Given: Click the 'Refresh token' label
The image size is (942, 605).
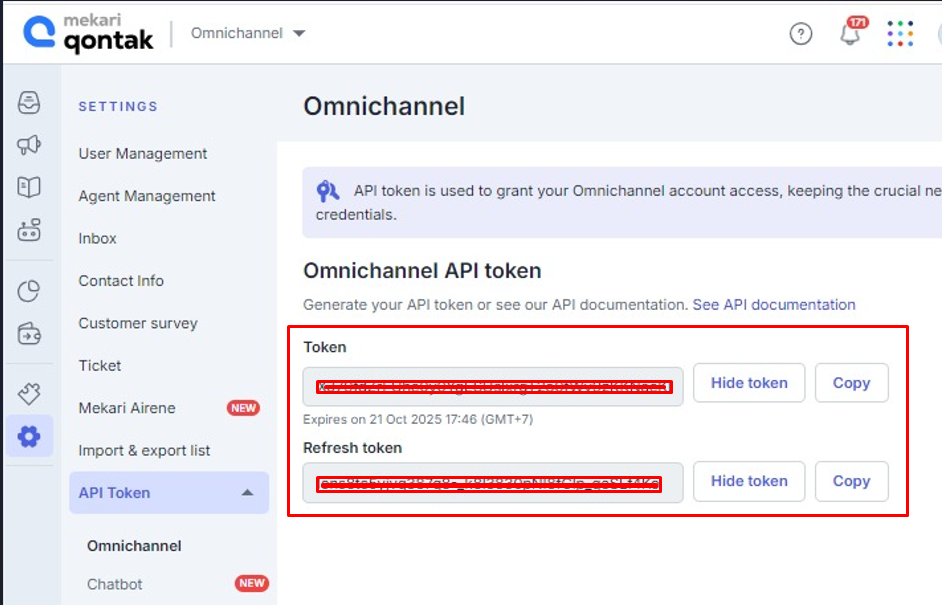Looking at the screenshot, I should coord(353,448).
